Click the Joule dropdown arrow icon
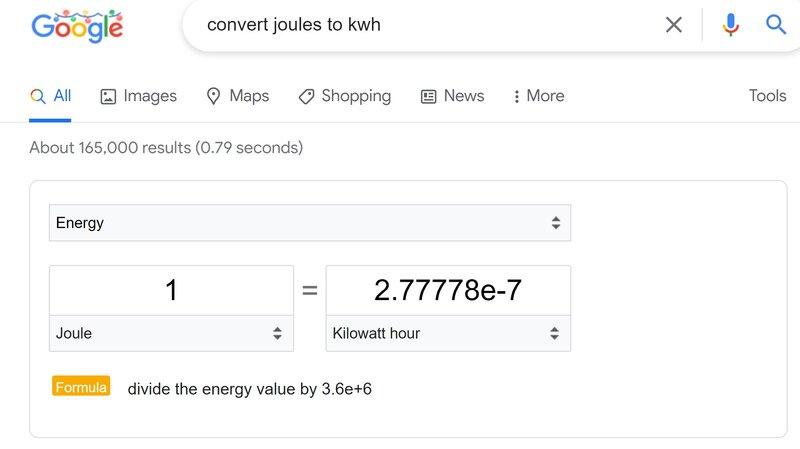Viewport: 800px width, 449px height. pyautogui.click(x=277, y=333)
